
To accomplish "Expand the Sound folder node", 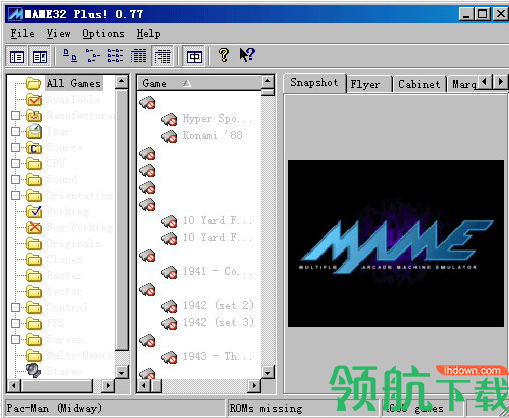I will coord(15,179).
